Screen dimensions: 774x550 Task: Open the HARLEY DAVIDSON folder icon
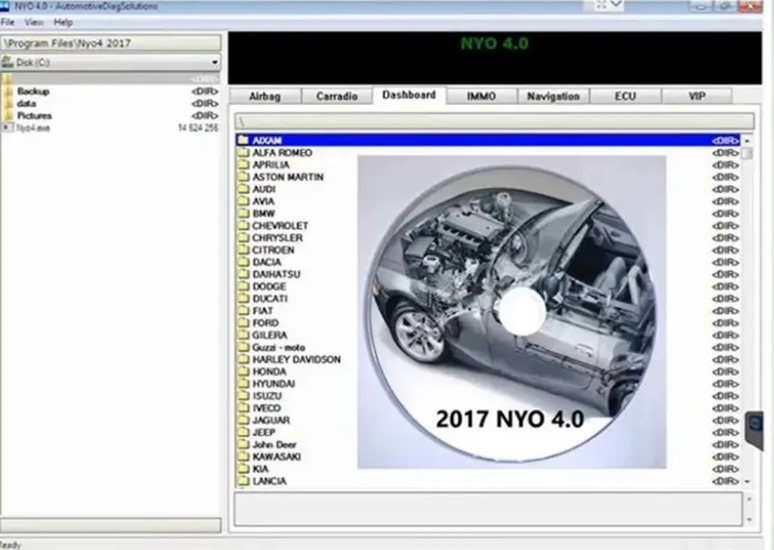click(x=243, y=359)
